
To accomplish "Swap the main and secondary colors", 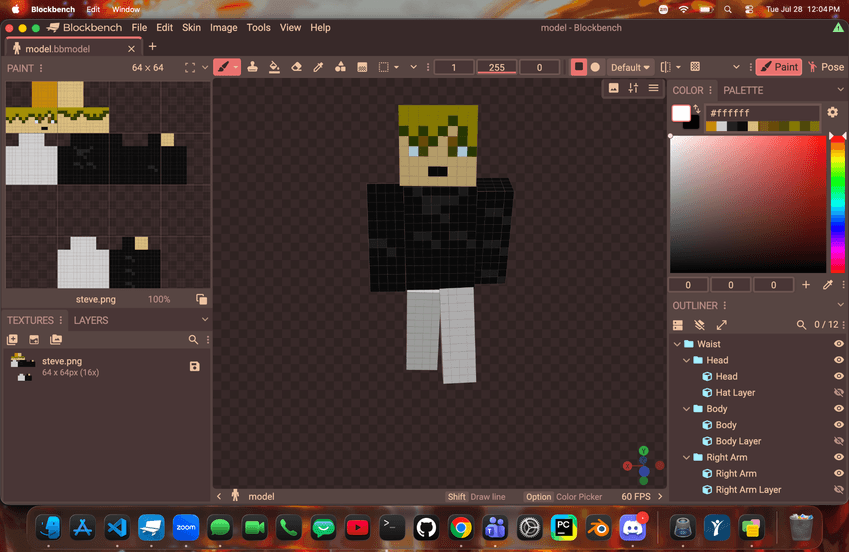I will coord(697,109).
